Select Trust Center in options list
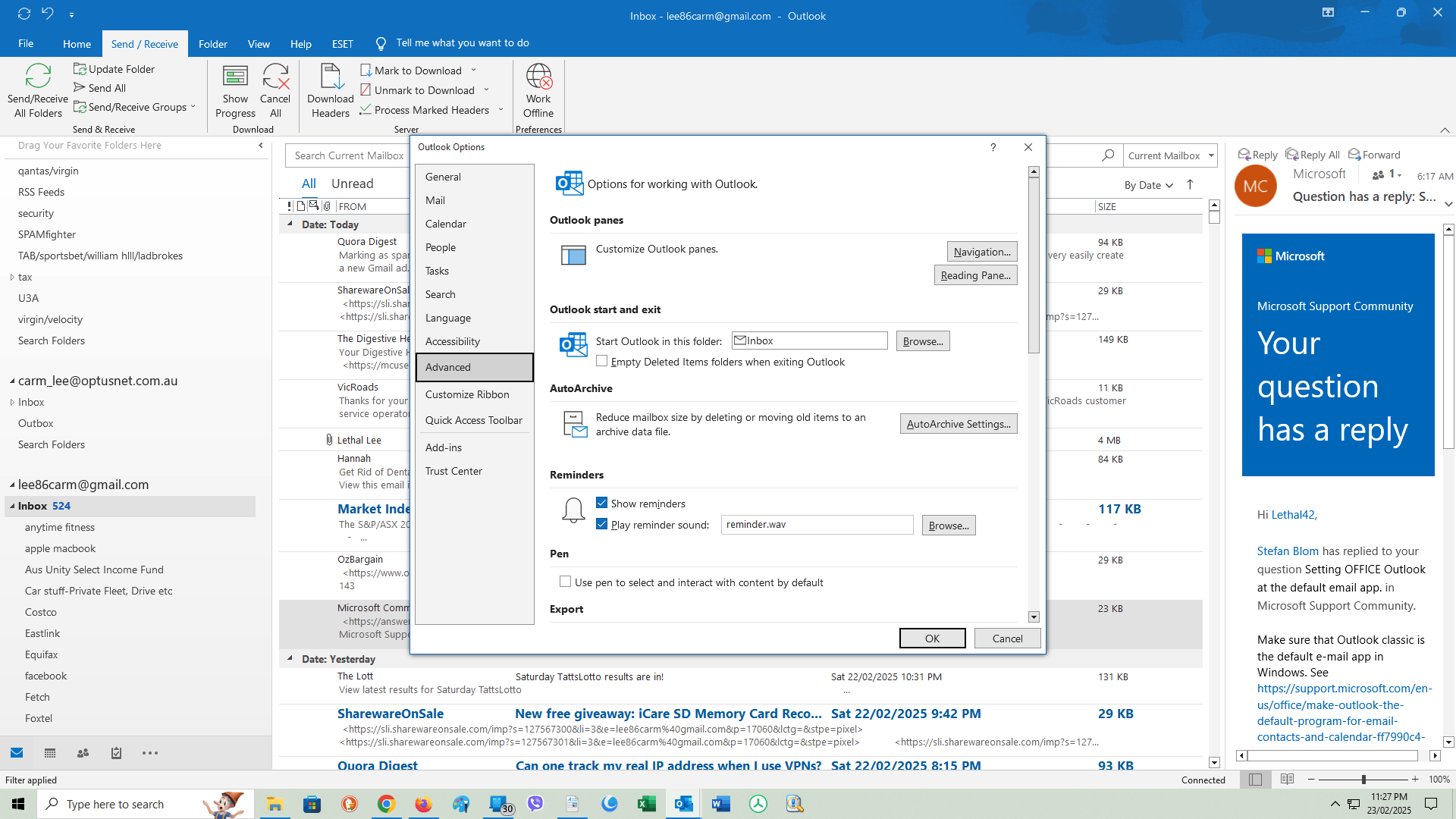1456x819 pixels. 453,471
